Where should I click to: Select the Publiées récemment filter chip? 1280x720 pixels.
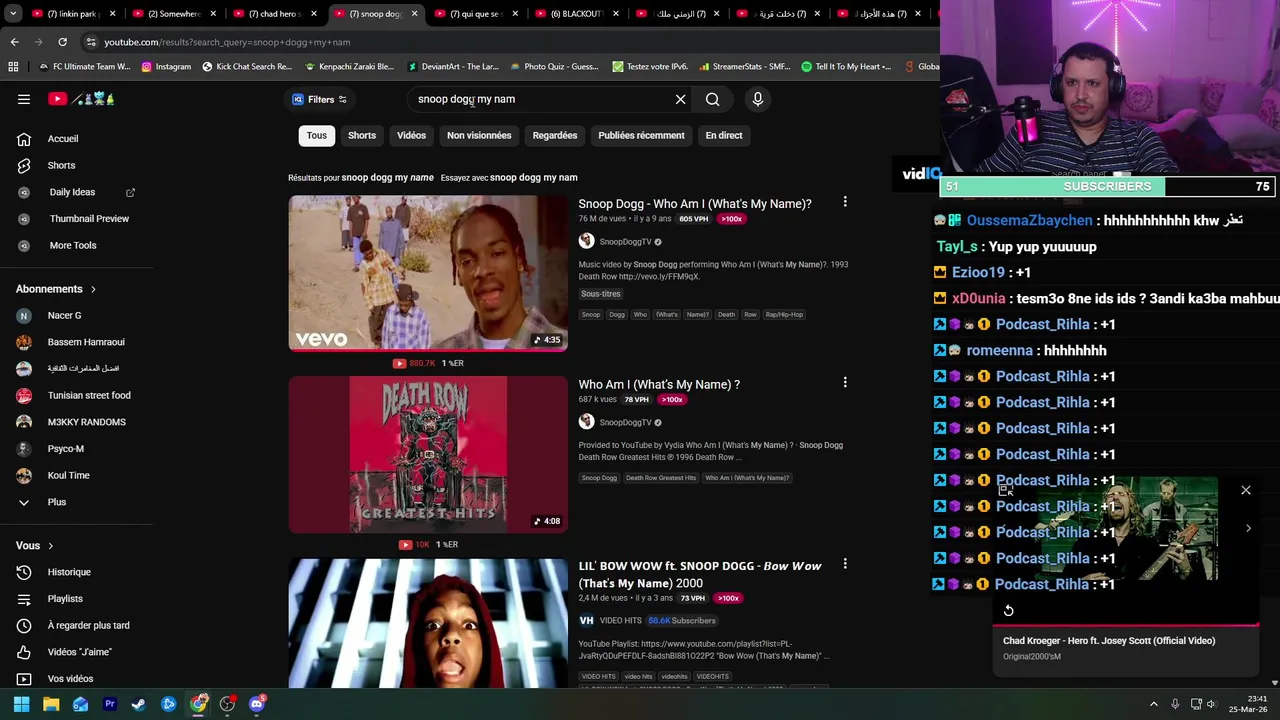[x=641, y=135]
